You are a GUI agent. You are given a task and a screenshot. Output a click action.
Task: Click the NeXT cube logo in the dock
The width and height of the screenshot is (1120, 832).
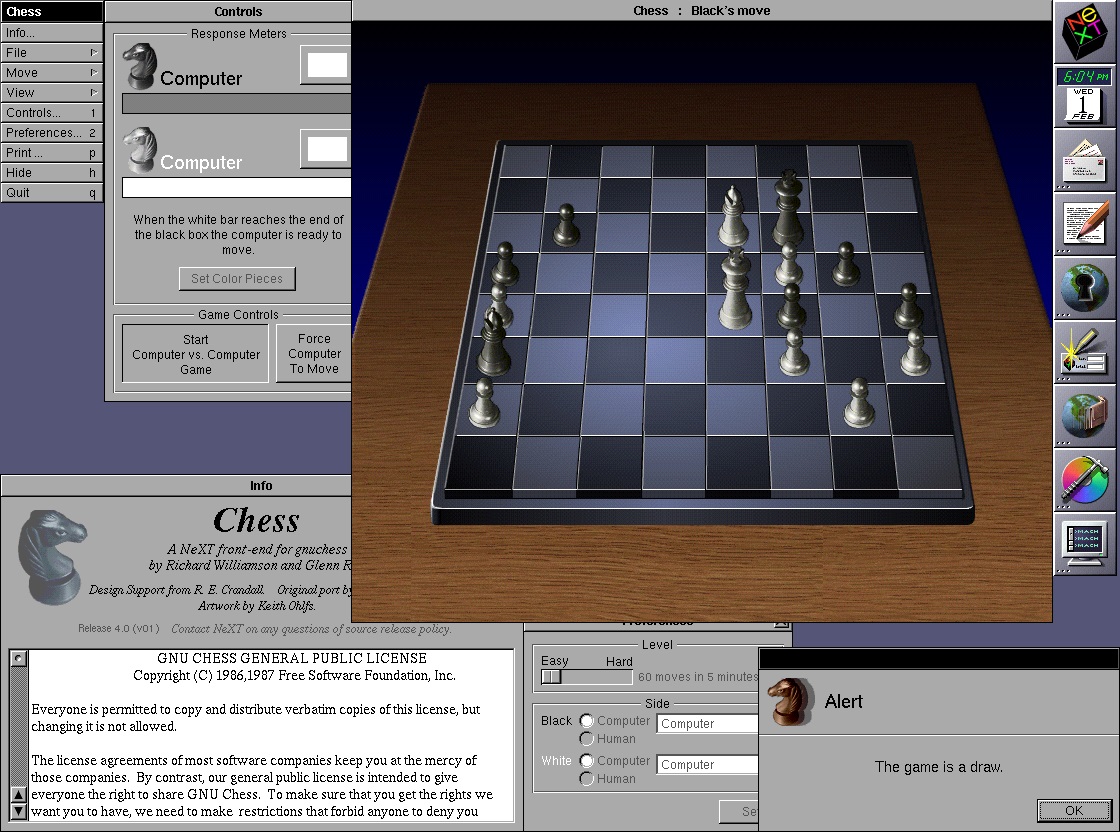[1086, 33]
